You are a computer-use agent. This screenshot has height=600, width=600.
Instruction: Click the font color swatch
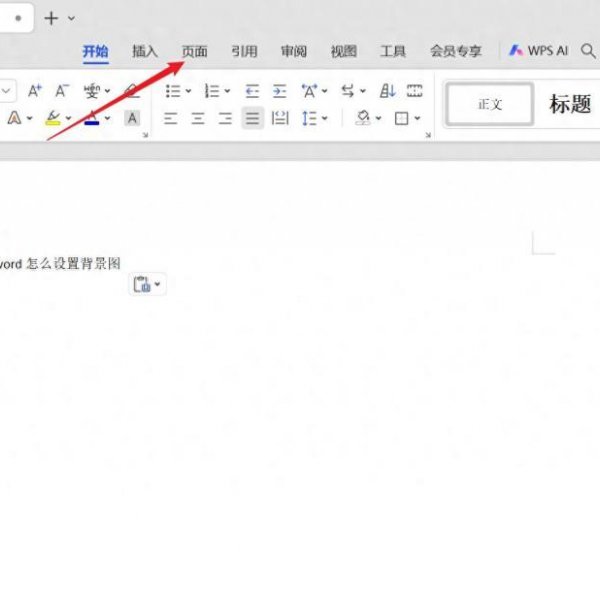coord(91,118)
